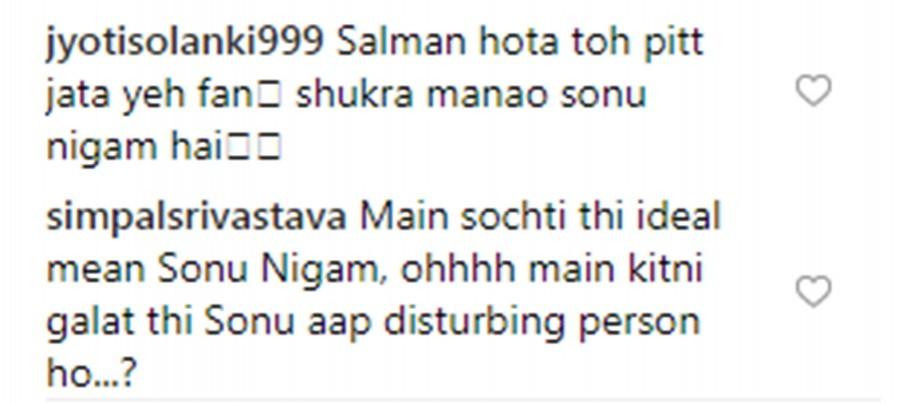Viewport: 899px width, 404px height.
Task: Like the comment by simpalsrivastava
Action: (814, 291)
